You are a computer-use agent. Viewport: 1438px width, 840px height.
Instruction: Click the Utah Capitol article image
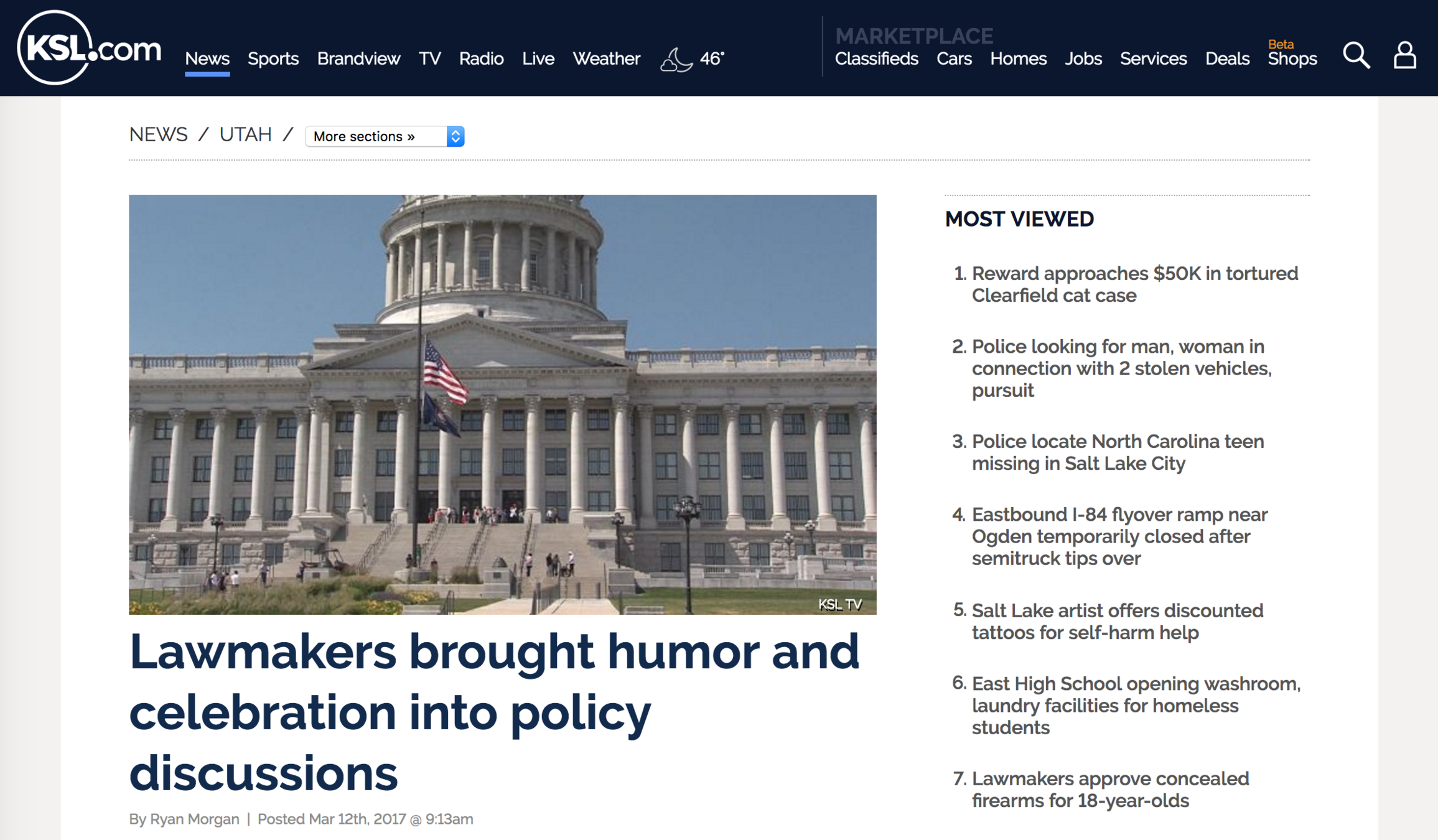tap(502, 404)
